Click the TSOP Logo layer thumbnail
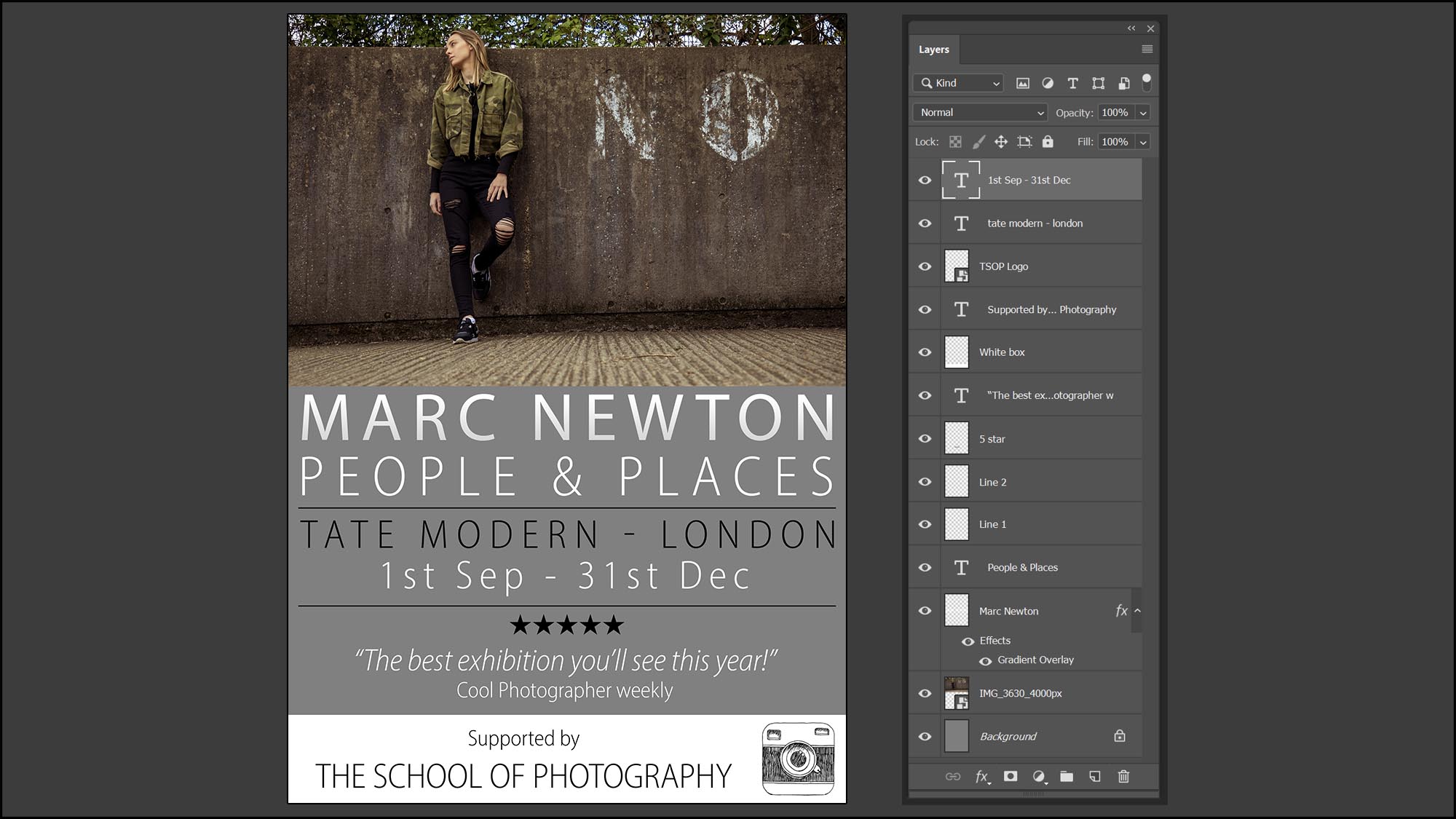The height and width of the screenshot is (819, 1456). (956, 266)
